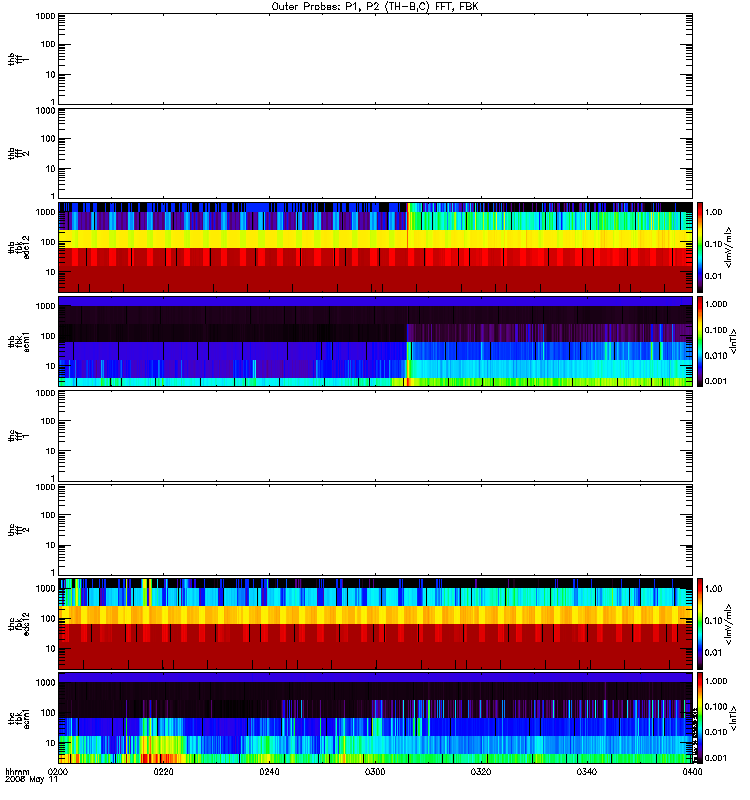Click the "thc fff 1" y-axis label
Image resolution: width=750 pixels, height=800 pixels.
pos(19,436)
